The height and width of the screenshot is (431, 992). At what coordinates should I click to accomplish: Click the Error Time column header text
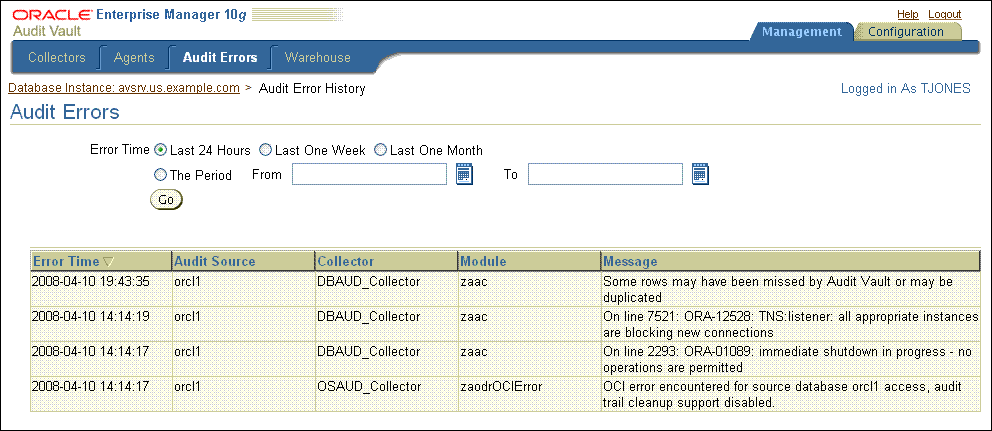[66, 261]
